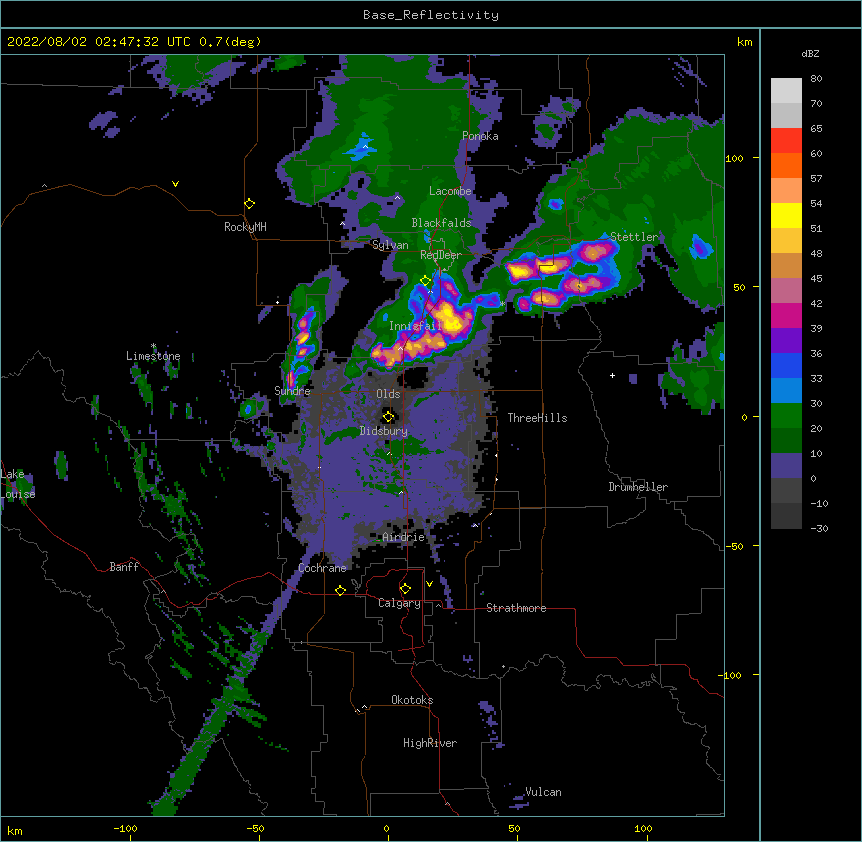The image size is (862, 842).
Task: Select the 33 dBZ blue color band
Action: 786,391
